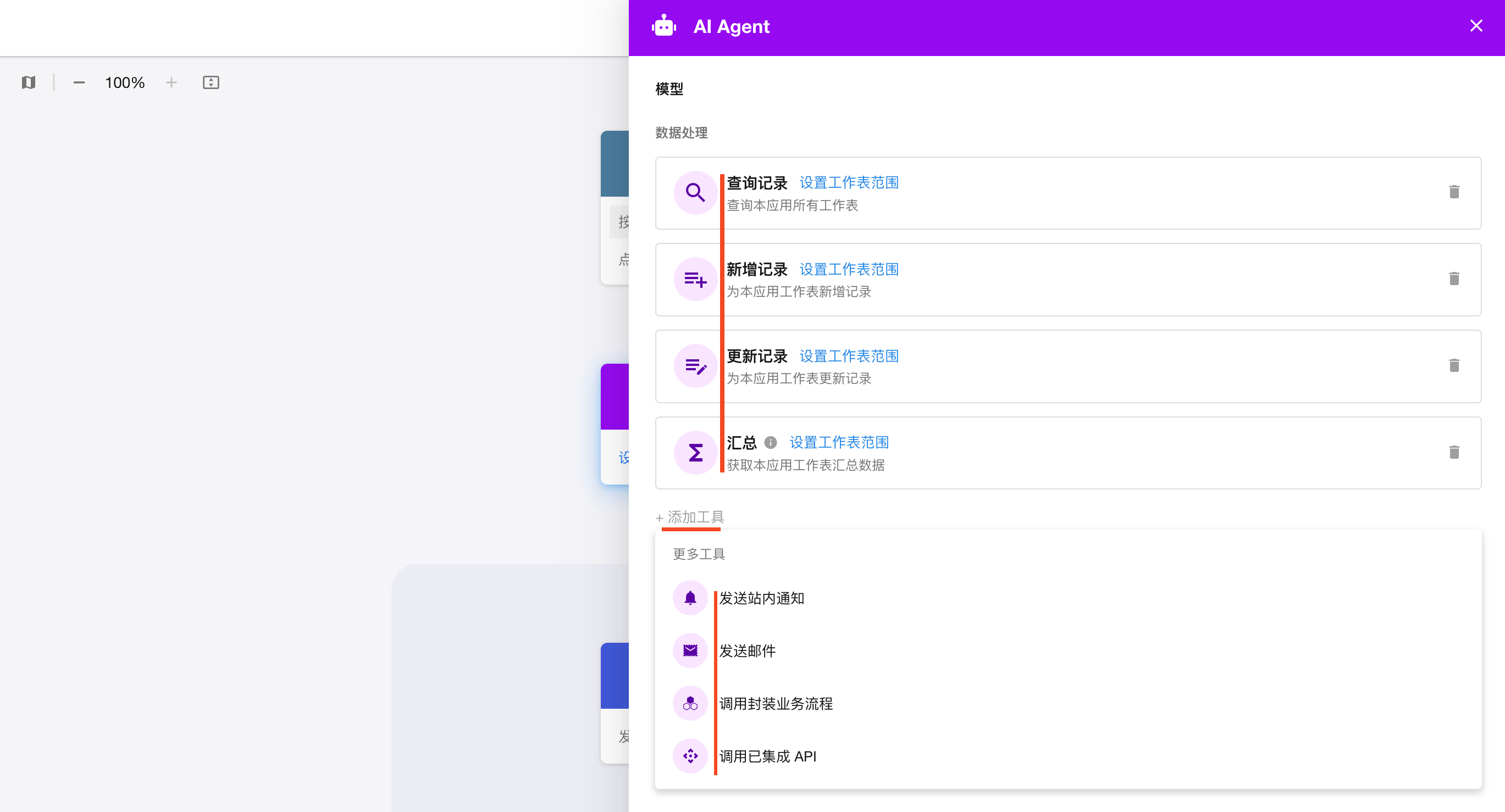Open 设置工作表范围 for 新增记录
This screenshot has width=1505, height=812.
(848, 269)
